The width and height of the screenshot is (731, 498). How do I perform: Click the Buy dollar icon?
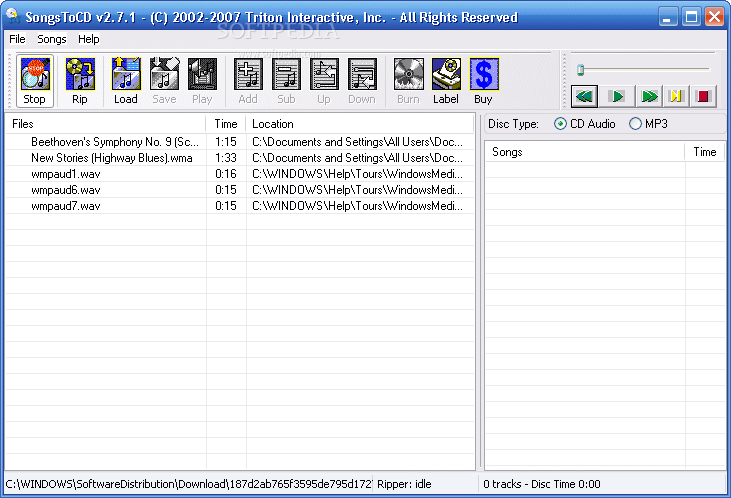pos(484,81)
